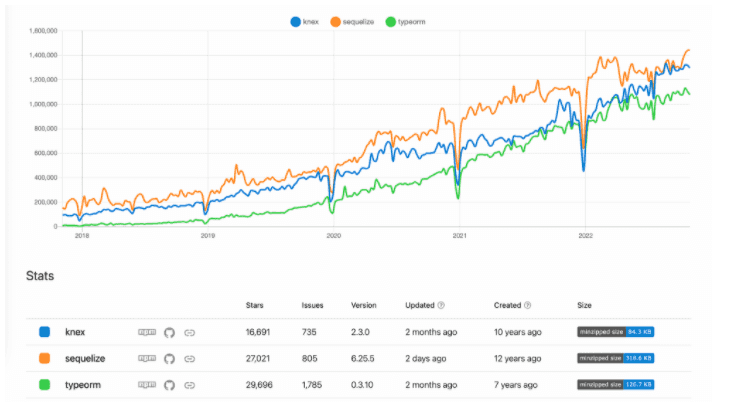Click the typeorm package name in Stats
The height and width of the screenshot is (414, 745).
(82, 383)
